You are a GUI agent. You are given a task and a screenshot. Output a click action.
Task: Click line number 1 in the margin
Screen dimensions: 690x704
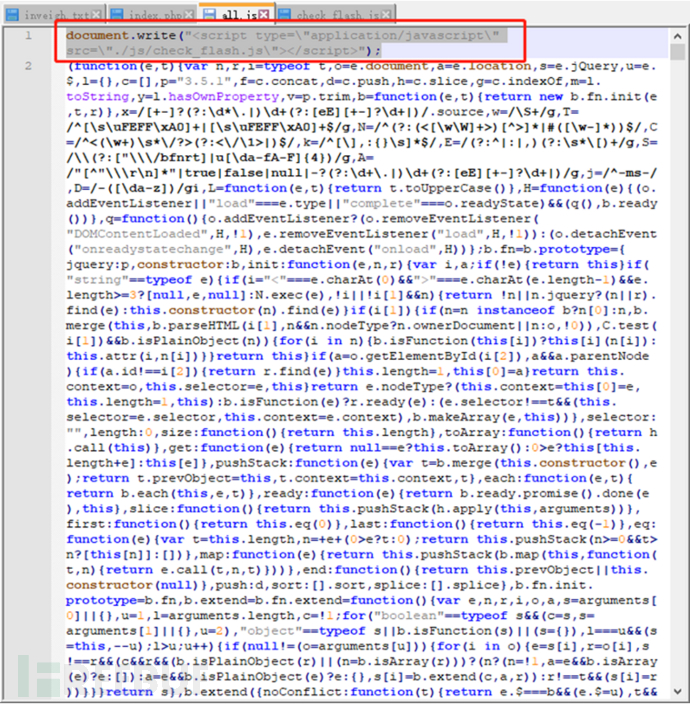[x=28, y=35]
